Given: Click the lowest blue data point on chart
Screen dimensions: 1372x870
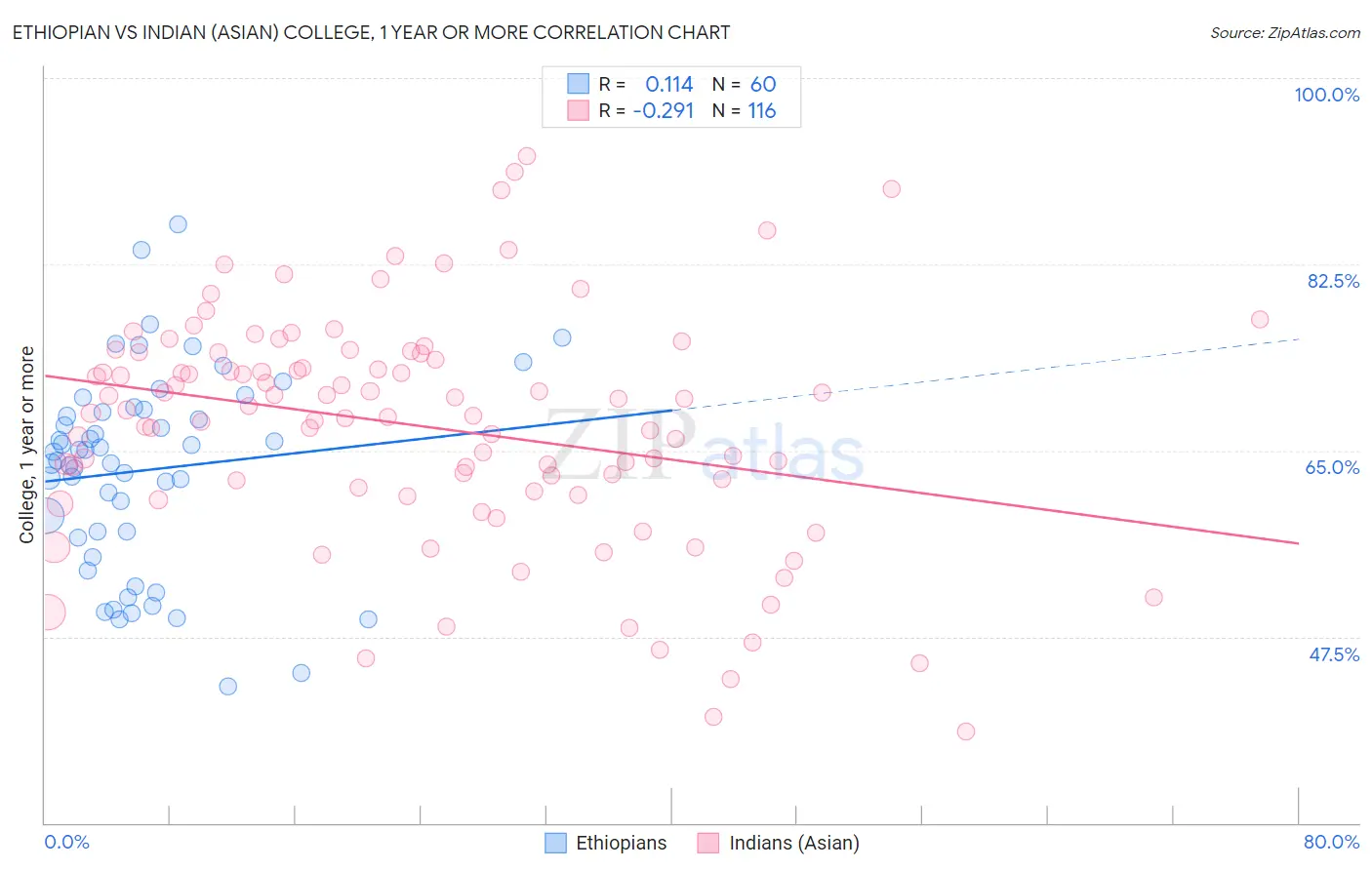Looking at the screenshot, I should [228, 687].
